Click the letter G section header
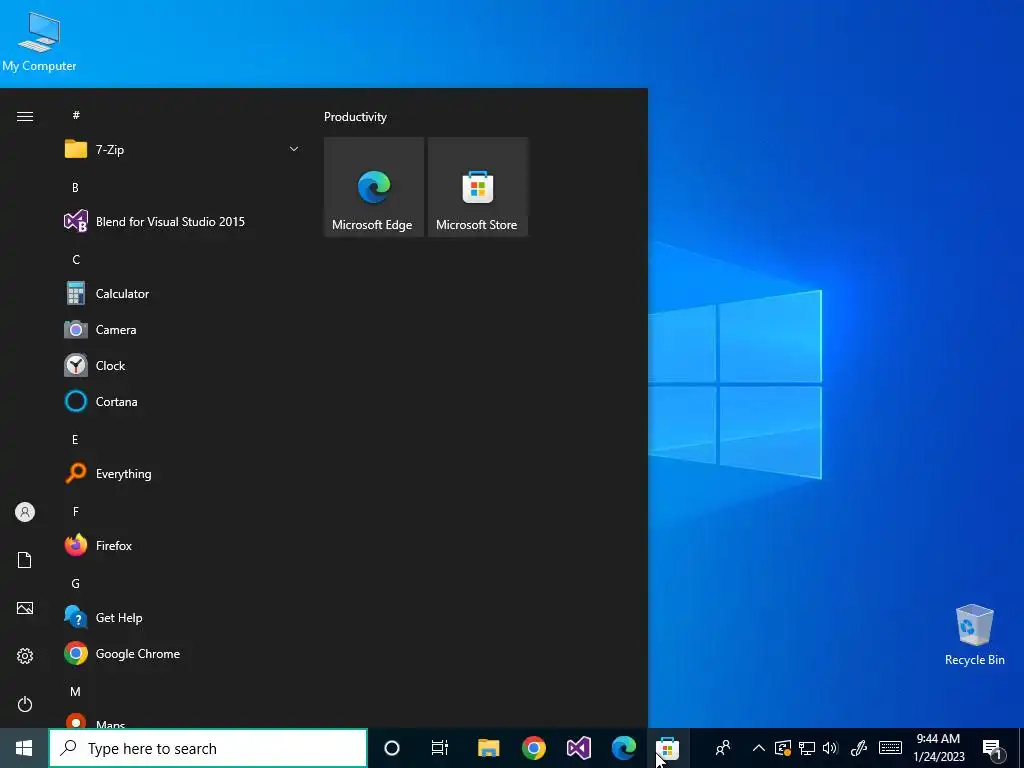The height and width of the screenshot is (768, 1024). point(76,583)
